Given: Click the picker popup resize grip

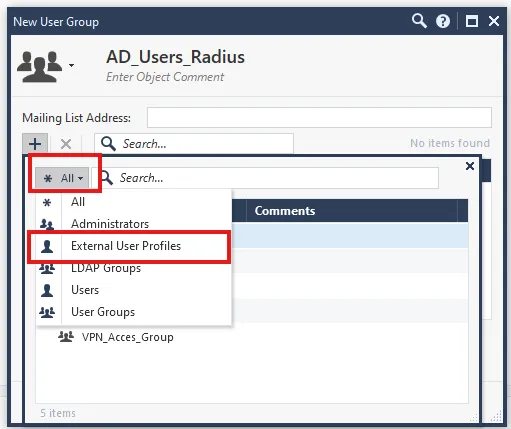Looking at the screenshot, I should (x=473, y=417).
